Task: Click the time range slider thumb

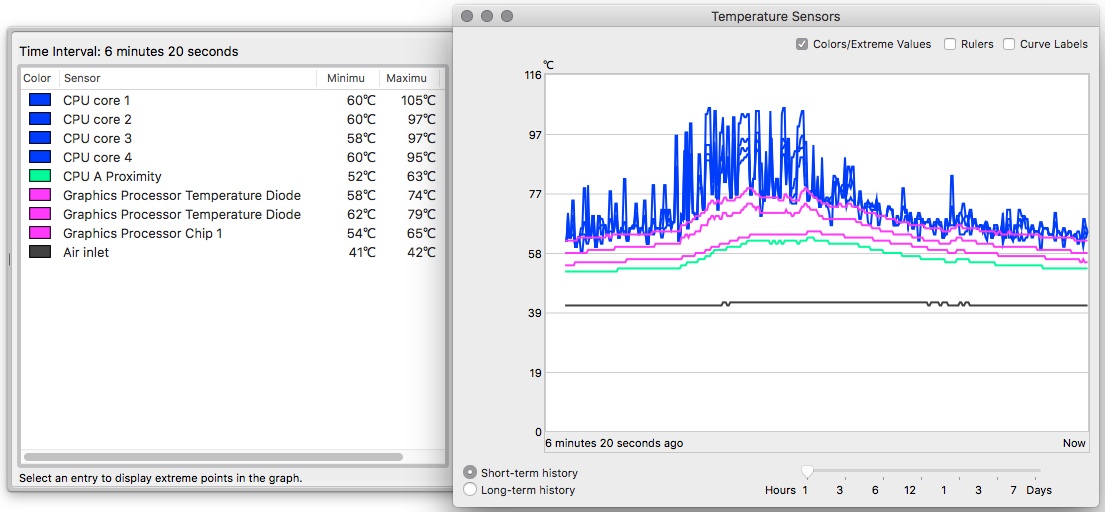Action: point(807,470)
